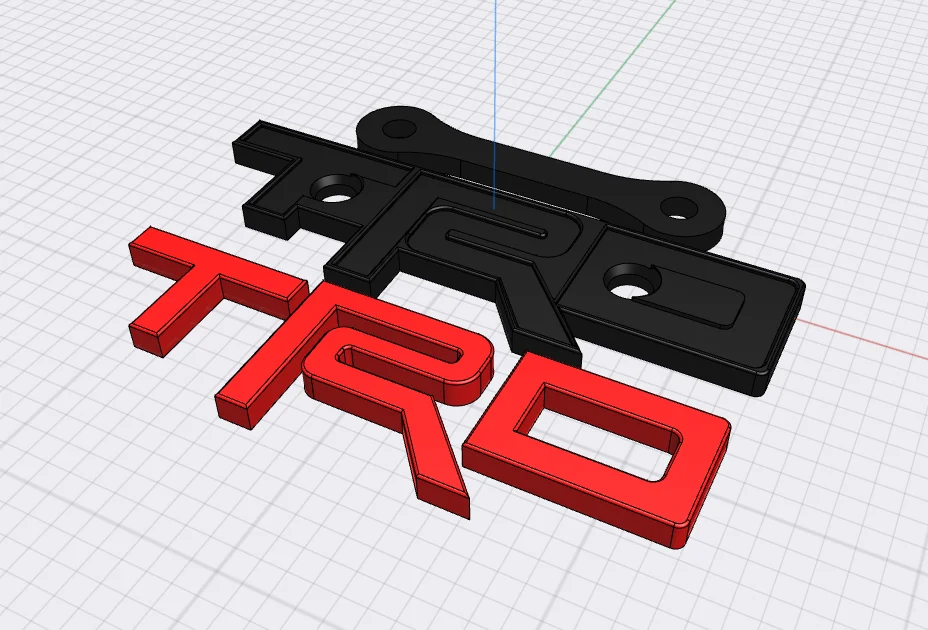This screenshot has width=928, height=630.
Task: Pick the screw hole in black T
Action: [x=337, y=191]
